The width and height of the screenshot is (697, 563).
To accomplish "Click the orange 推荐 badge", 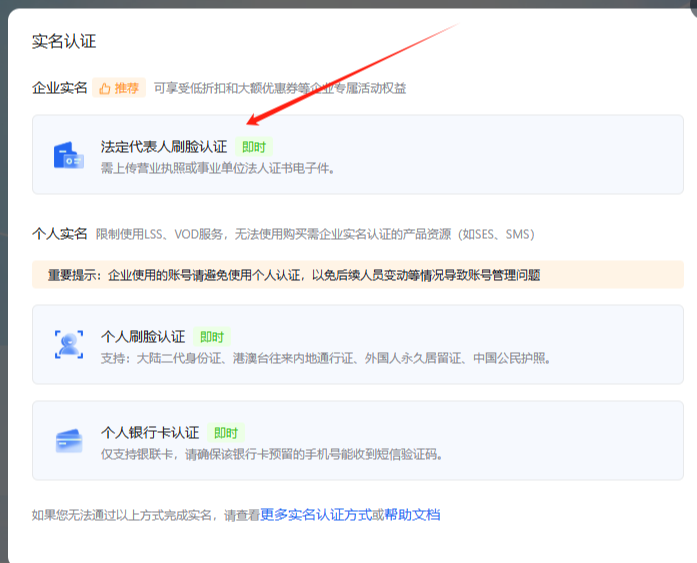I will 119,88.
